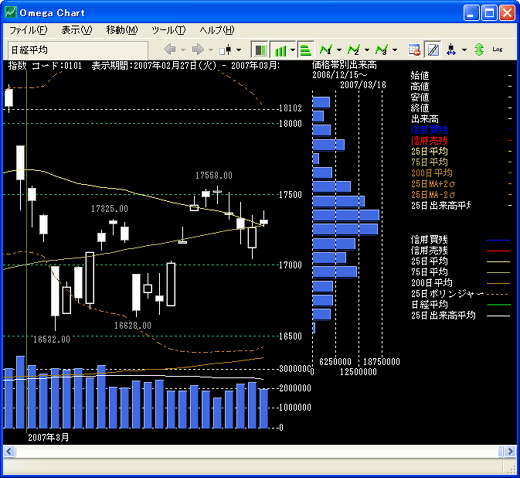This screenshot has width=520, height=478.
Task: Open the 表示(V) menu
Action: click(77, 30)
